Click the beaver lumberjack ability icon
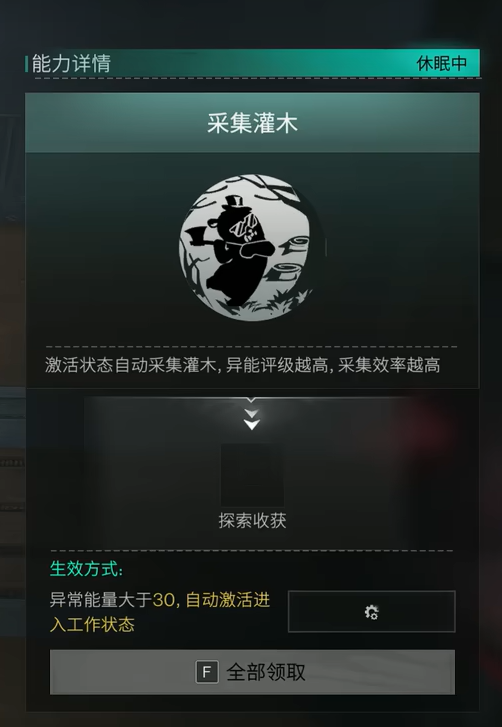This screenshot has height=727, width=502. (252, 248)
